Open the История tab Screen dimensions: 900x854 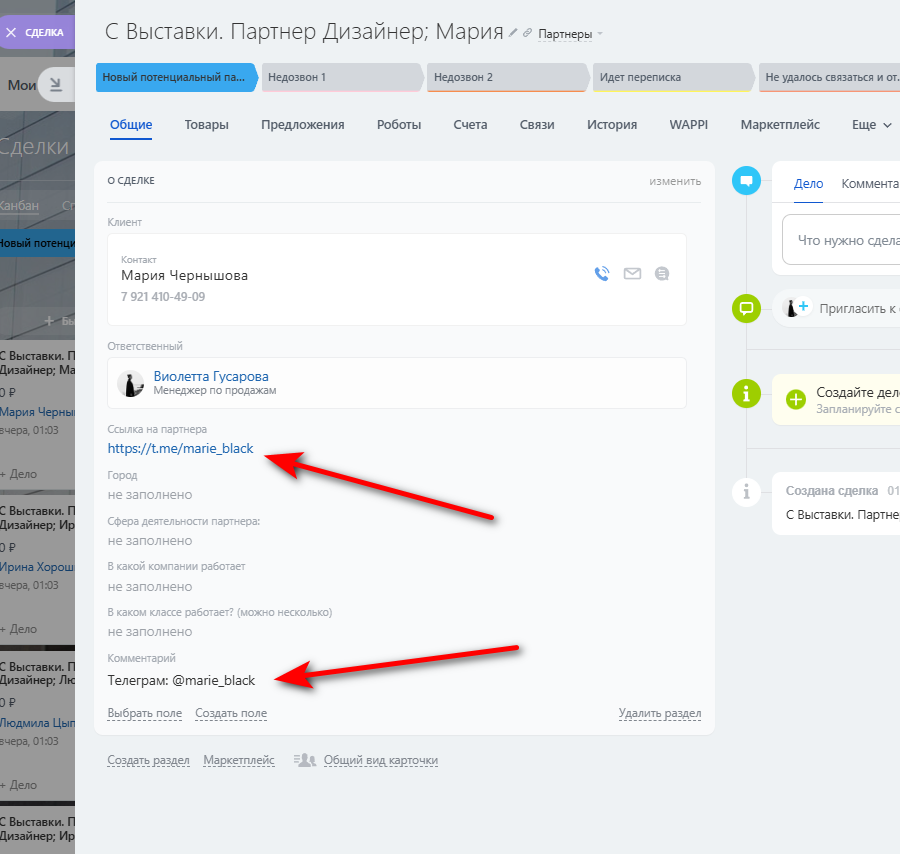tap(612, 125)
